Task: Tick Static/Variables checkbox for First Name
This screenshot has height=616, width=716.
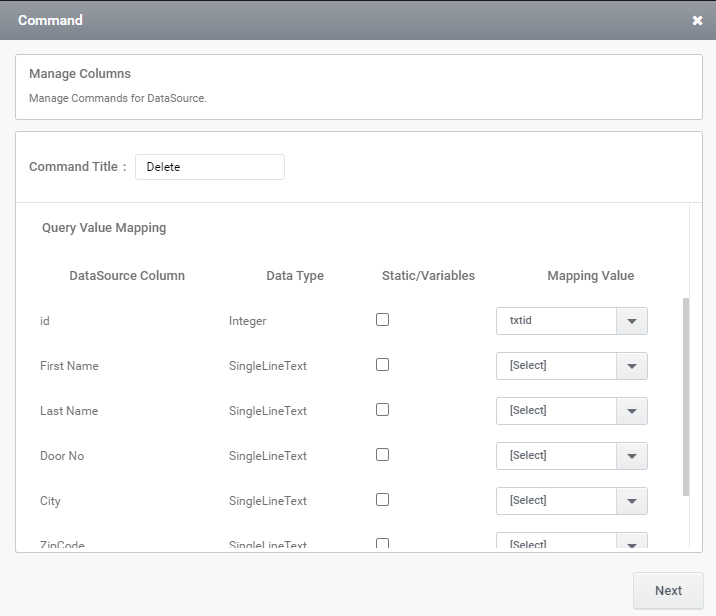Action: click(x=382, y=364)
